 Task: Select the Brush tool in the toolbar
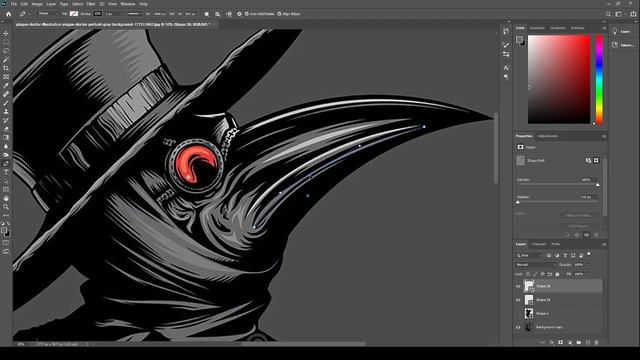(6, 103)
